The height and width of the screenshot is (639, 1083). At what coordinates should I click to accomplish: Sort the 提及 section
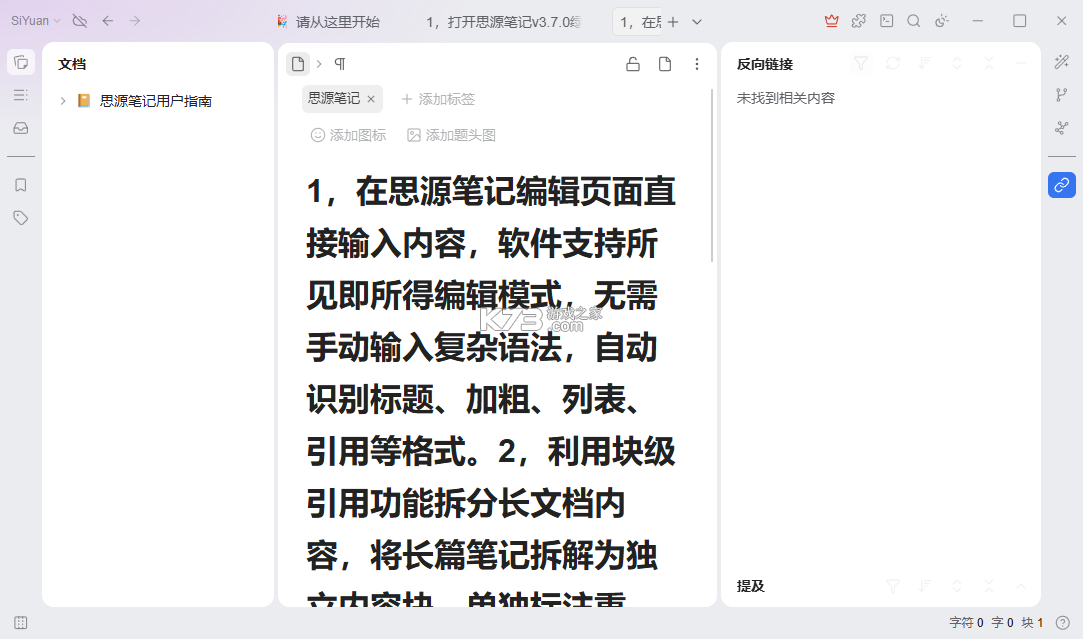click(925, 586)
